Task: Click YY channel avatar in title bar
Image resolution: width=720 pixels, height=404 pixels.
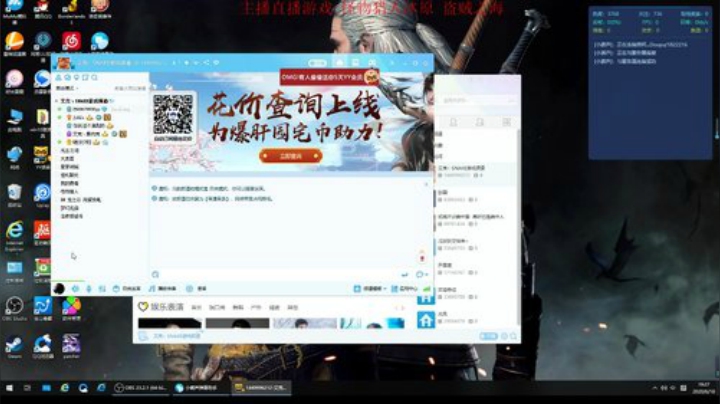Action: coord(64,62)
